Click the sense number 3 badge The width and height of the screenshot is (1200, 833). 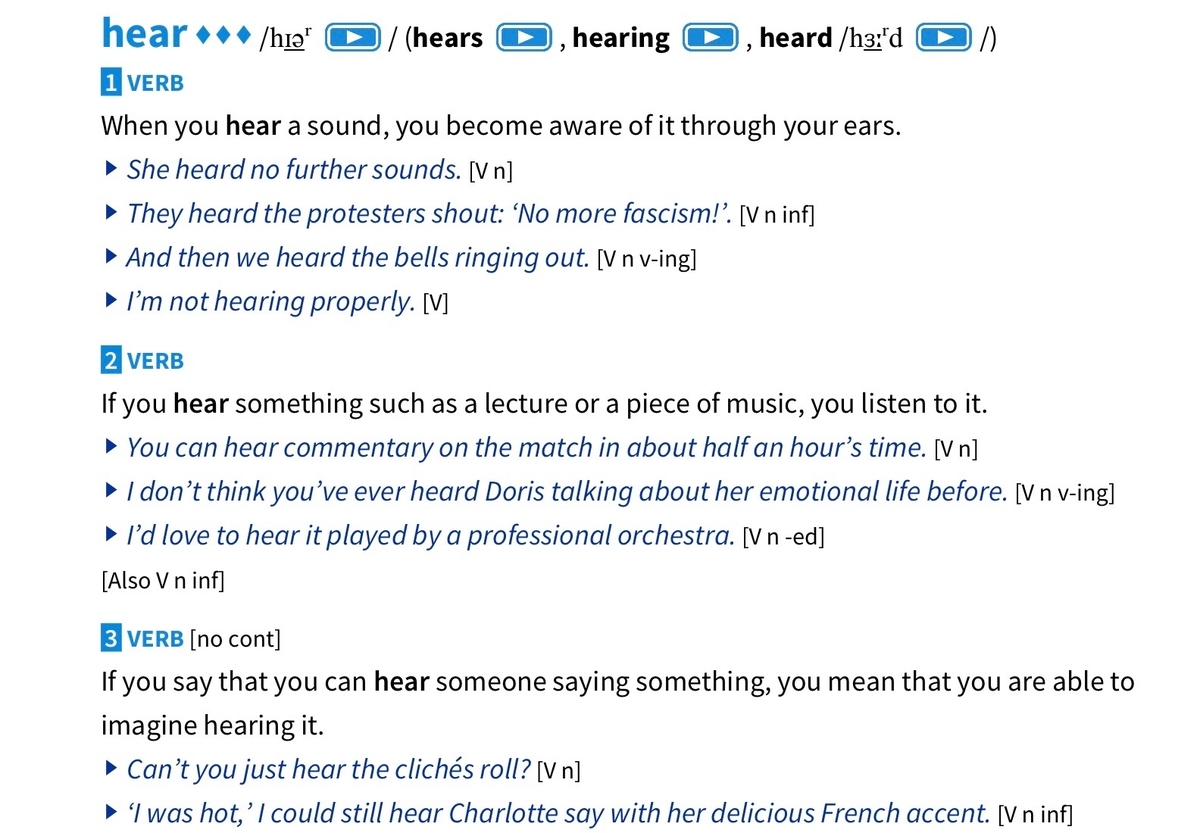coord(111,638)
